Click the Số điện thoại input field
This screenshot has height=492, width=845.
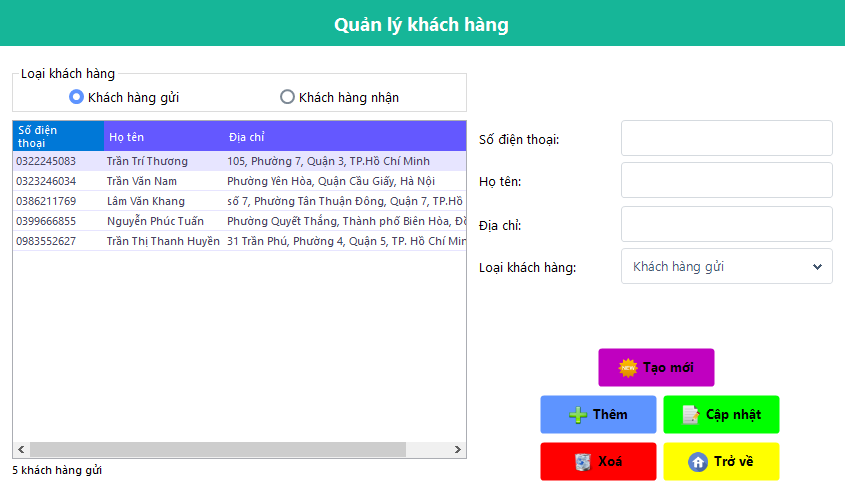[x=726, y=138]
